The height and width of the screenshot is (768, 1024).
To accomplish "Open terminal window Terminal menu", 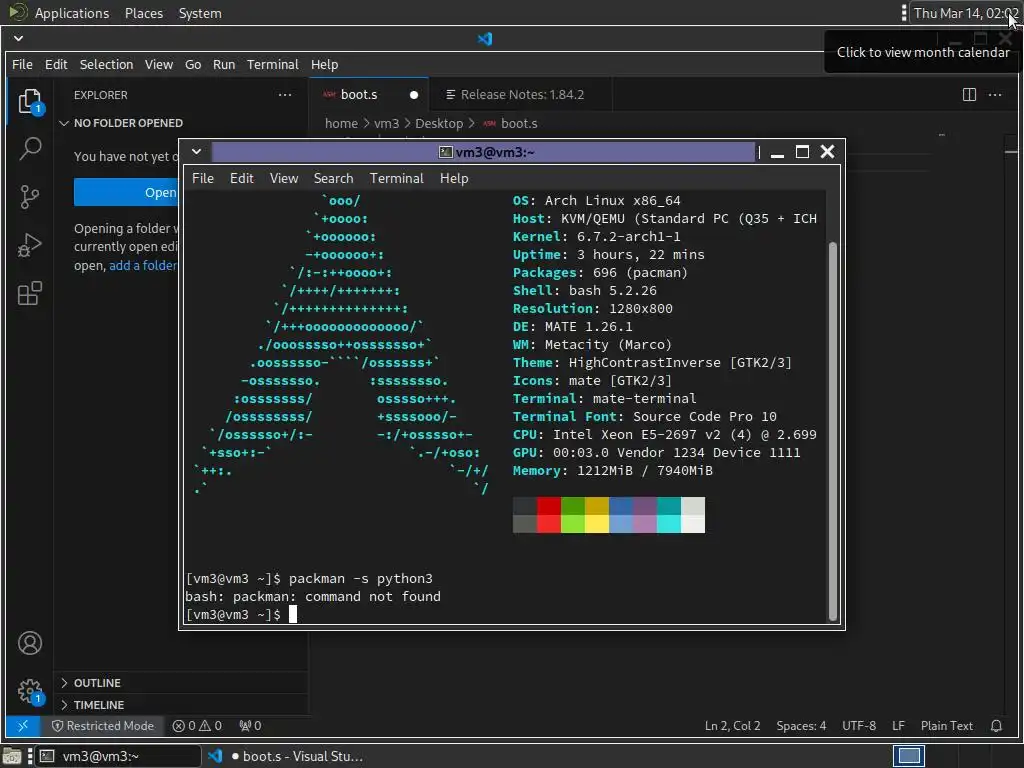I will 396,178.
